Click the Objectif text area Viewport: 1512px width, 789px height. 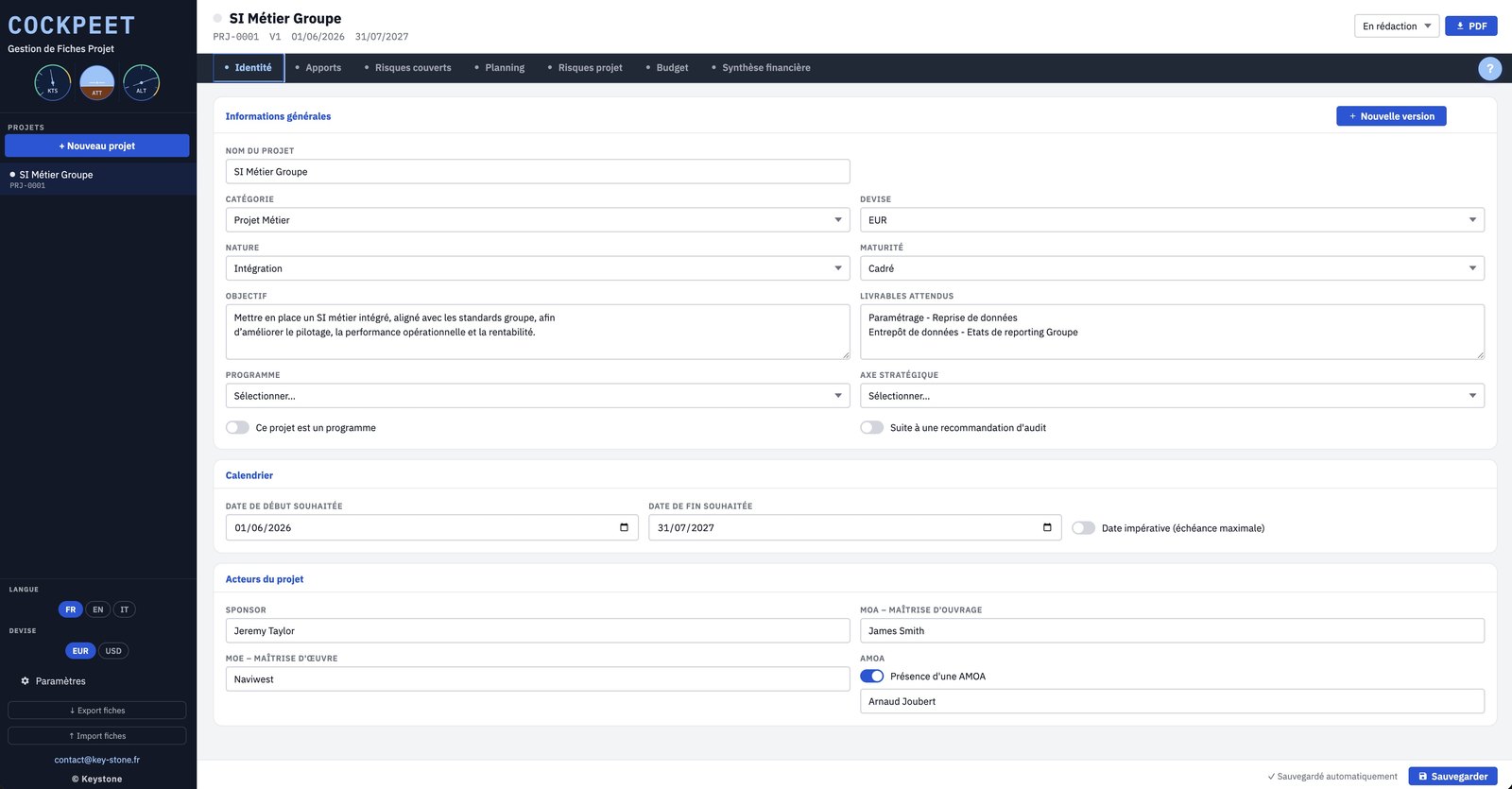tap(538, 332)
